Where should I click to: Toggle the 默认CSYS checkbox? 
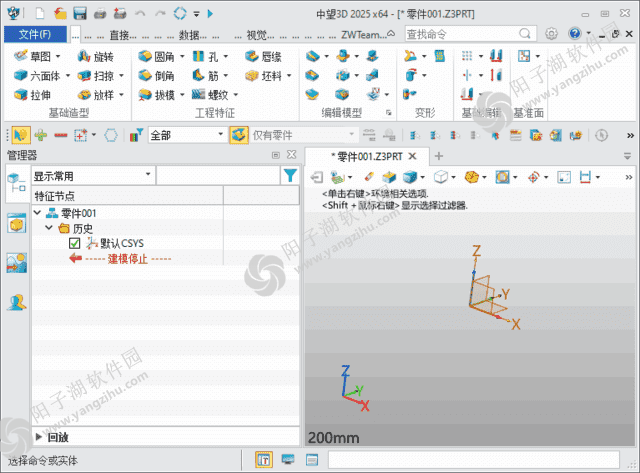74,244
